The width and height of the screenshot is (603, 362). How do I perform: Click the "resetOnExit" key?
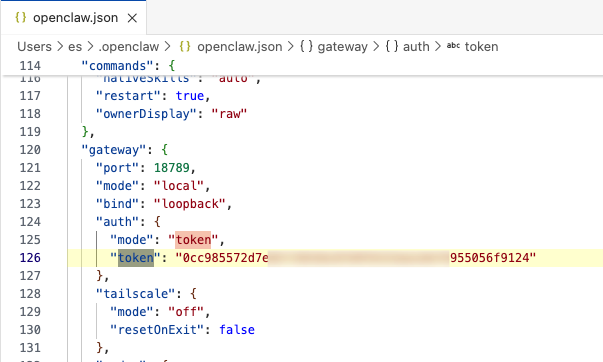157,330
